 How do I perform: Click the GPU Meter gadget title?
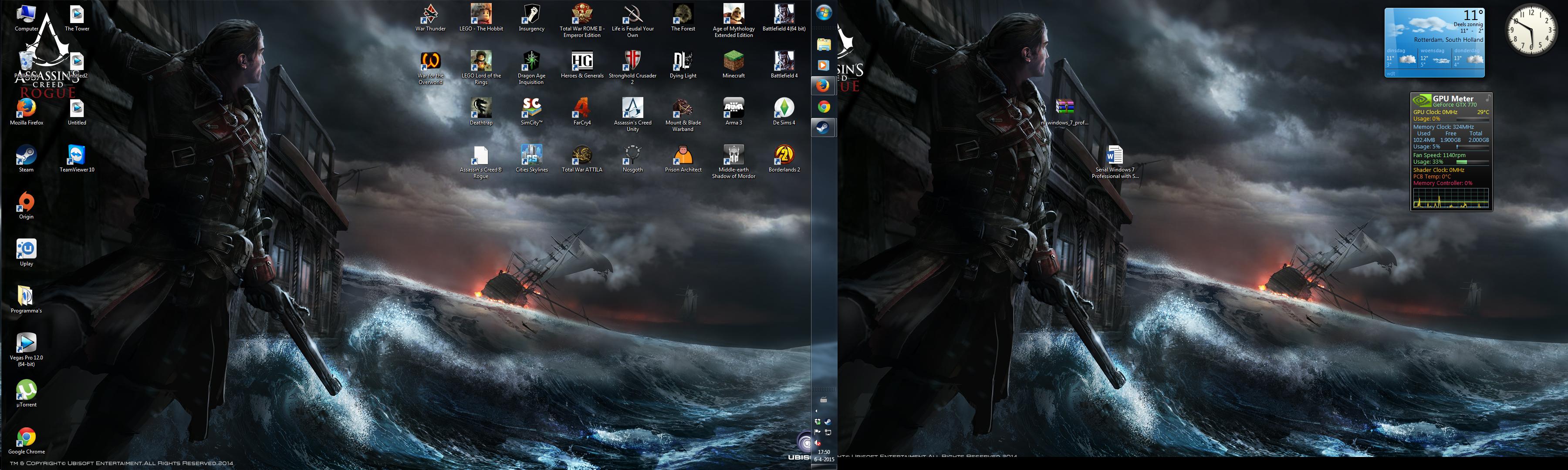1453,98
